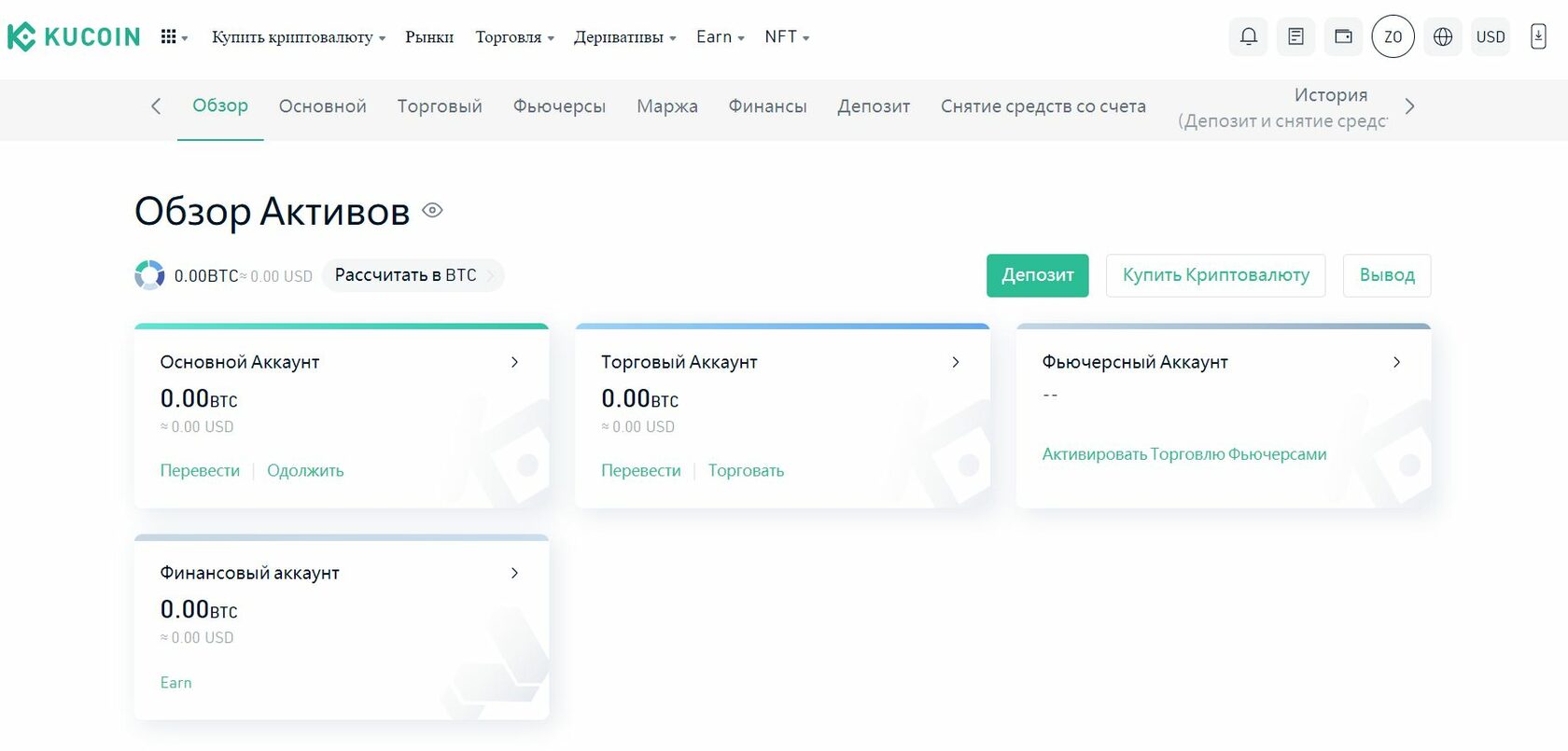Click the green Депозит button

pos(1038,275)
